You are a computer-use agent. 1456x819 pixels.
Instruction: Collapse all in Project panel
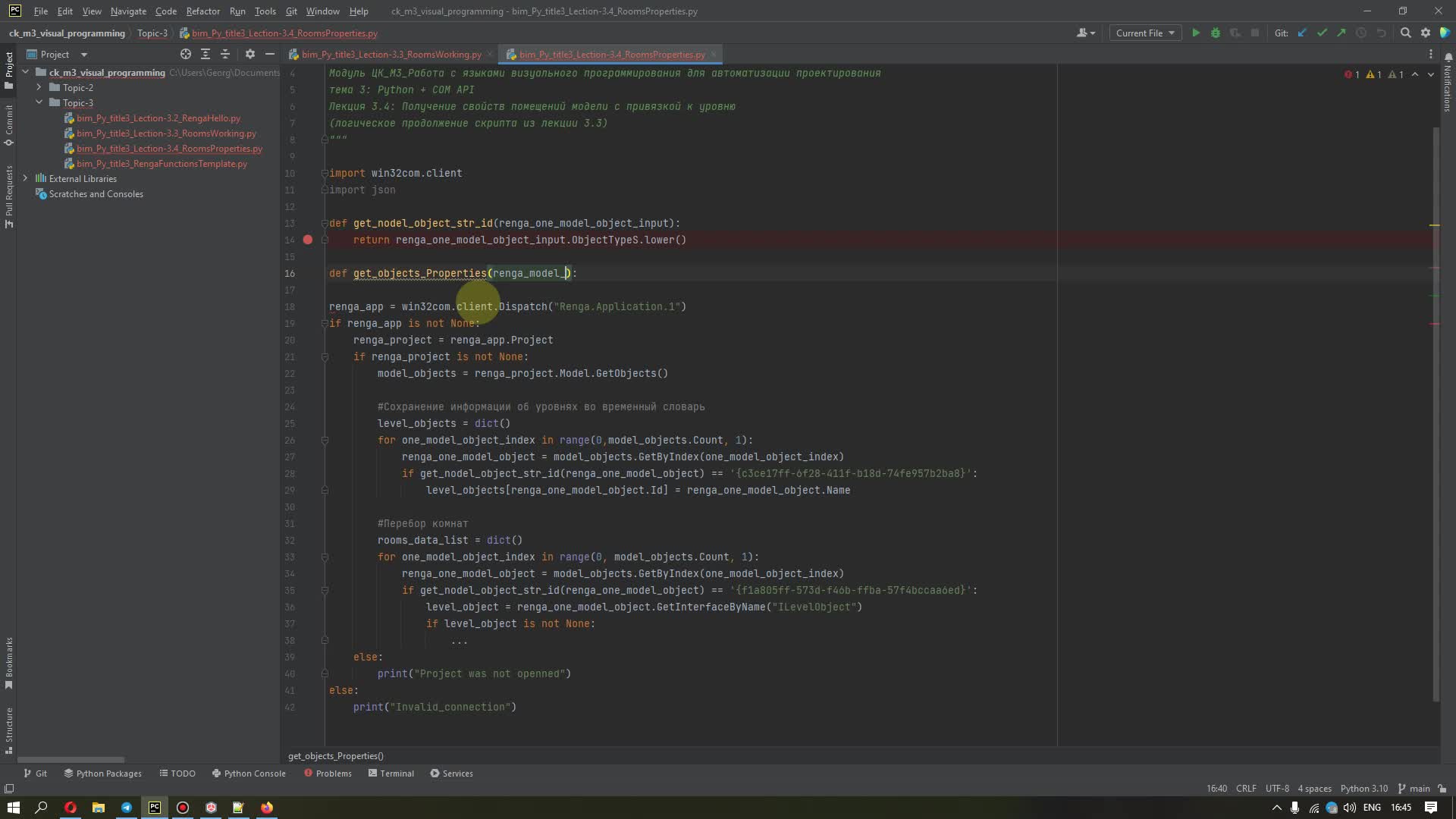click(x=225, y=54)
